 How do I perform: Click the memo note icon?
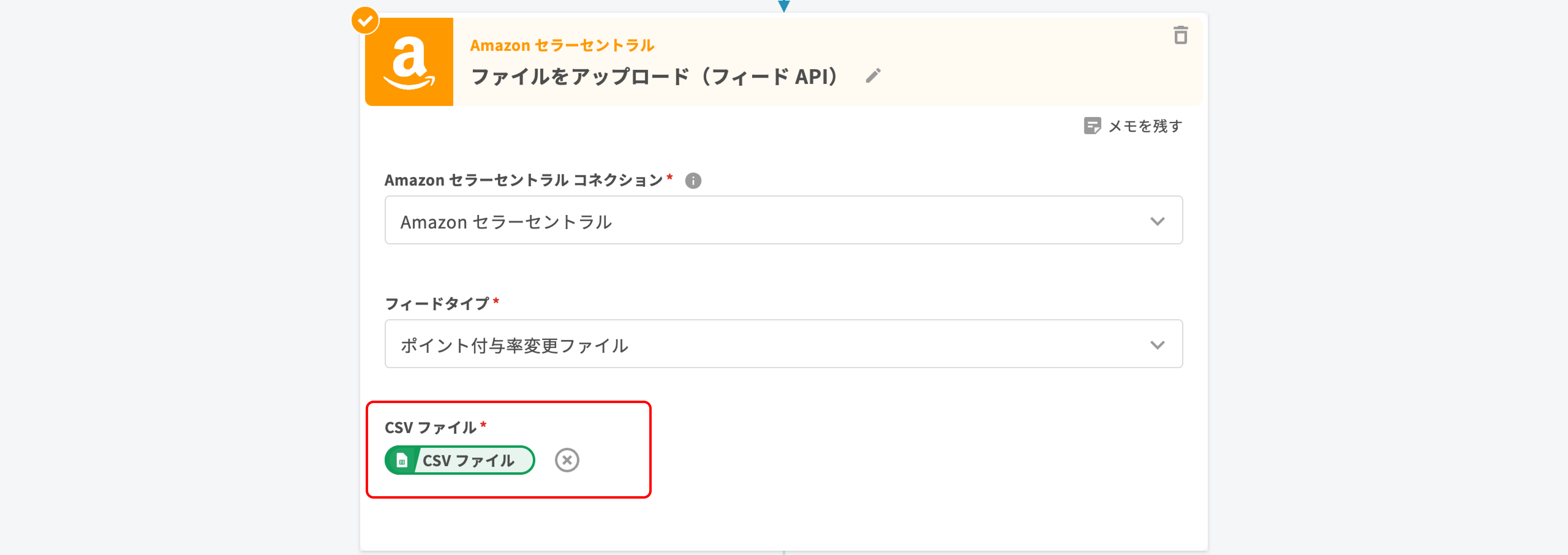1092,126
